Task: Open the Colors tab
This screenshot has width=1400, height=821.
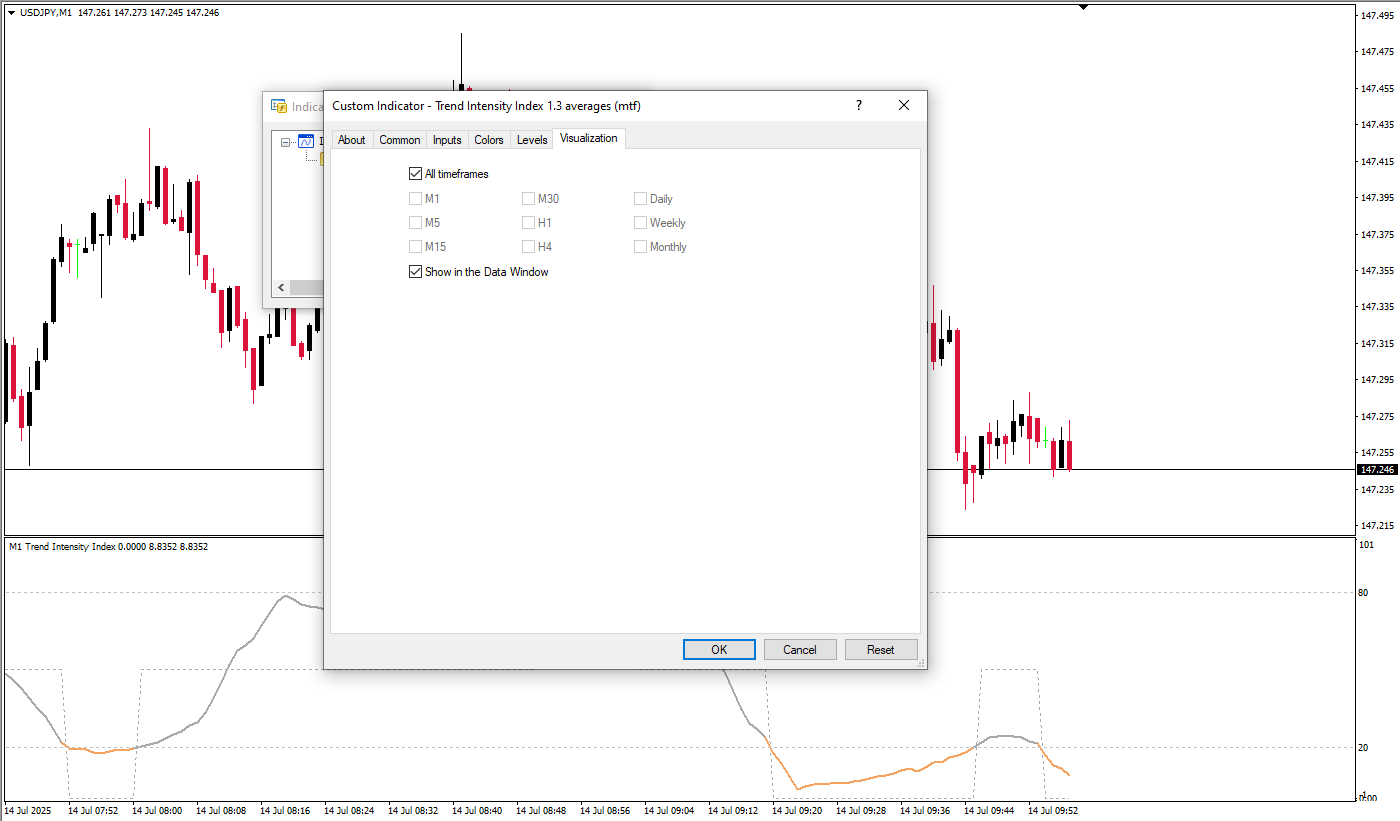Action: click(489, 140)
